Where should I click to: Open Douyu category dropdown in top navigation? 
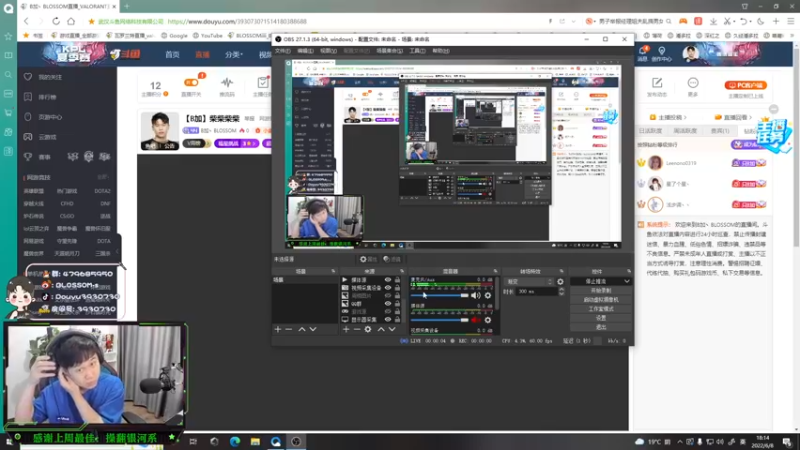tap(234, 54)
